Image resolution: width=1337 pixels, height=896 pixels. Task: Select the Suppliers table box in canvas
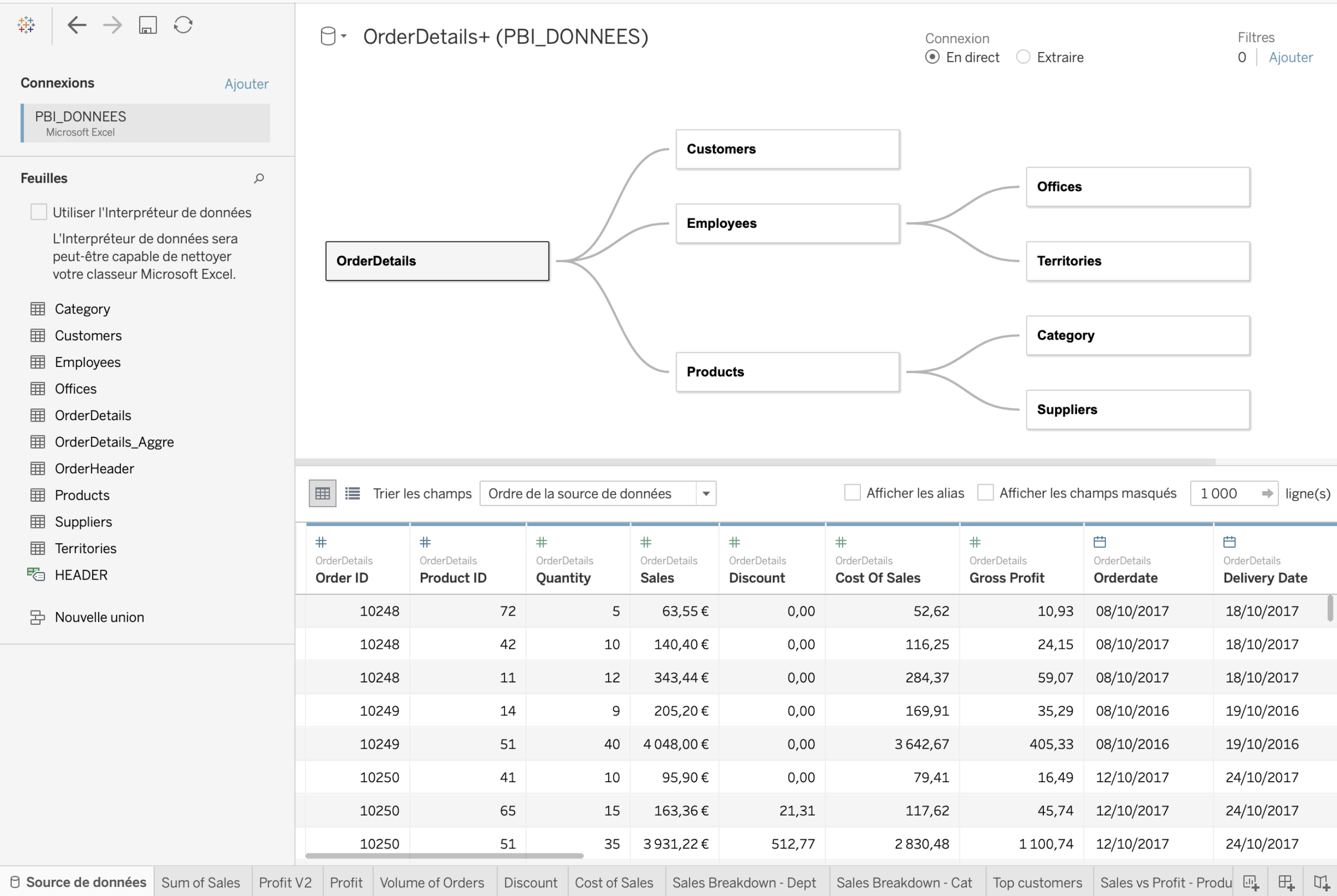click(x=1138, y=410)
